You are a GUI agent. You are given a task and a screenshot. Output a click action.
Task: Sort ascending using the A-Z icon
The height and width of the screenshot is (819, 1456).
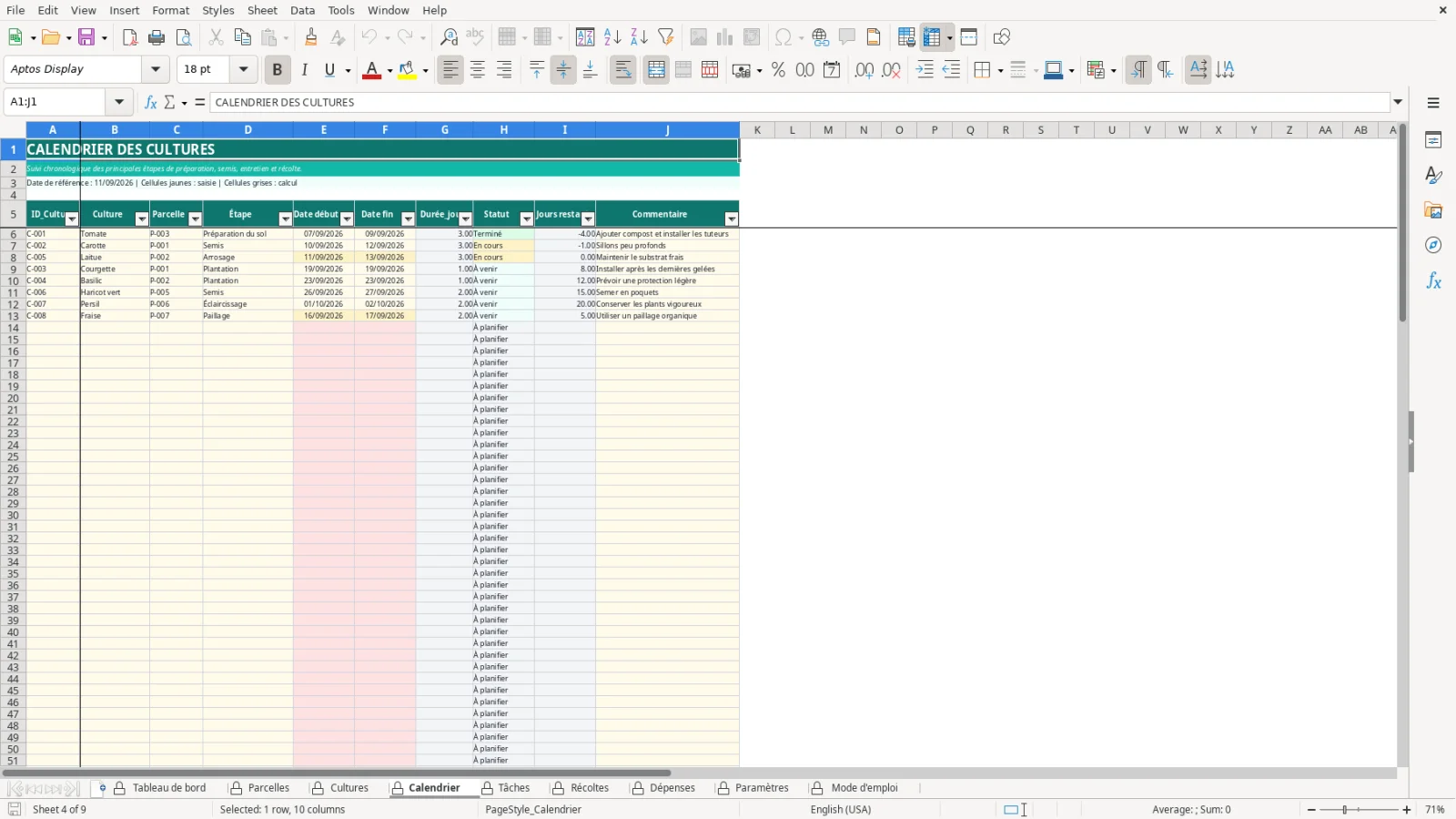point(612,37)
